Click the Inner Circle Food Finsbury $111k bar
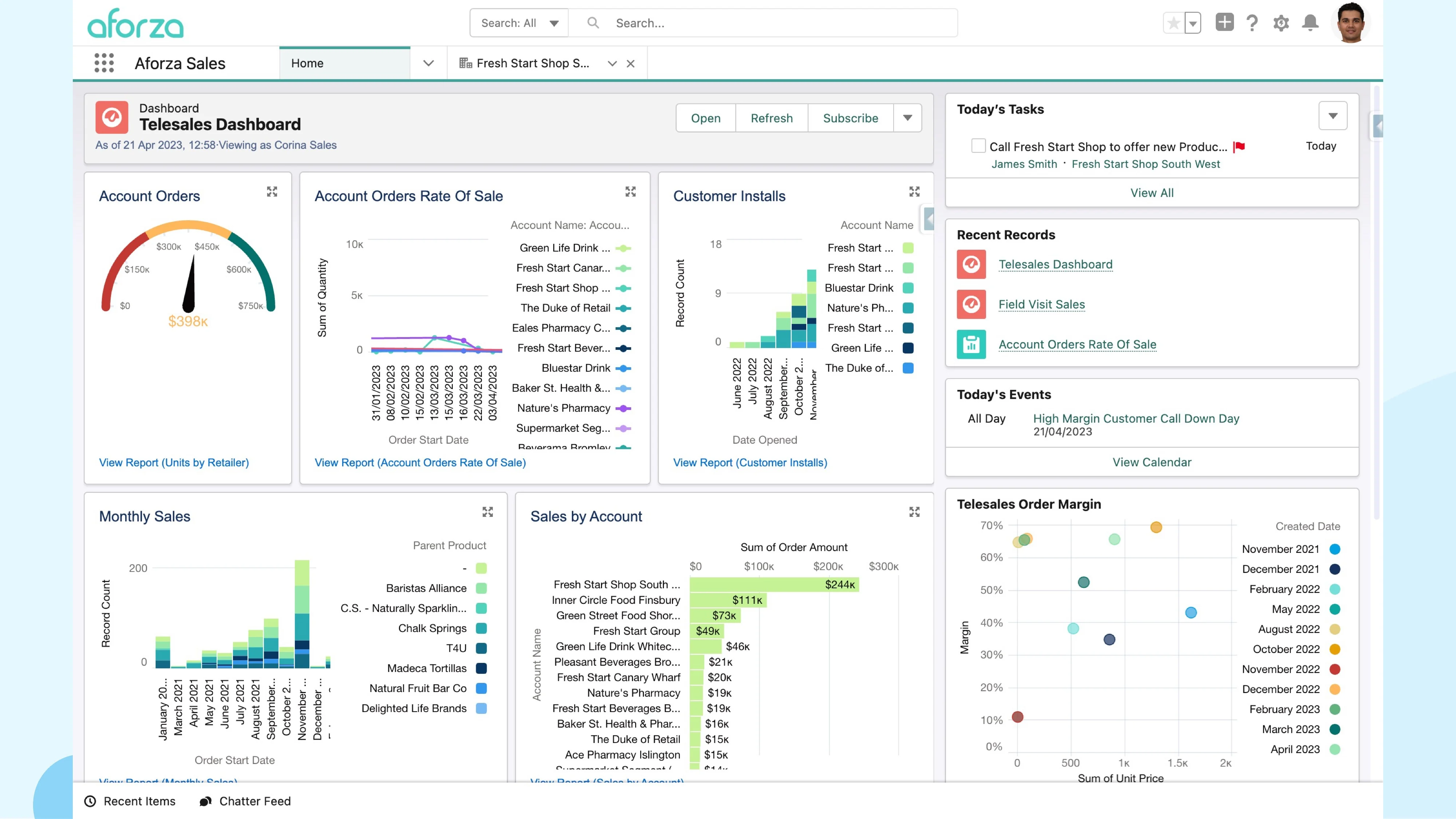The height and width of the screenshot is (819, 1456). point(728,600)
